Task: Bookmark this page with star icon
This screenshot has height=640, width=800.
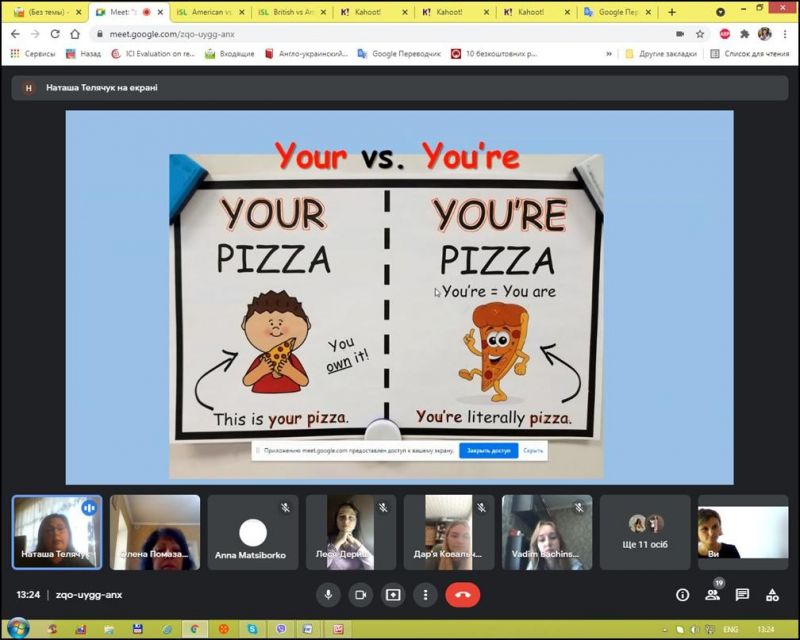Action: pos(700,34)
